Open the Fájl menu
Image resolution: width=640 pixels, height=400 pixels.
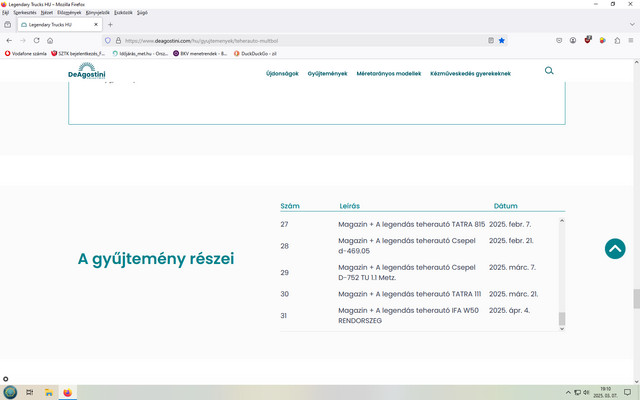pyautogui.click(x=5, y=13)
